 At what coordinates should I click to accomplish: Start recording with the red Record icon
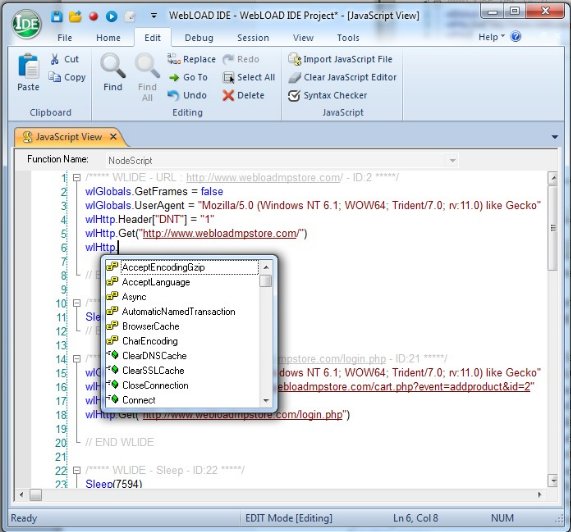94,16
